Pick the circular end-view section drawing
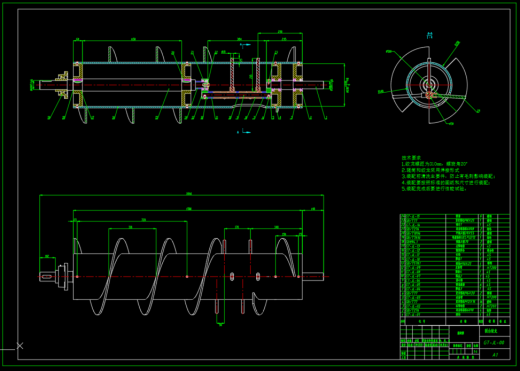The image size is (520, 371). click(429, 85)
